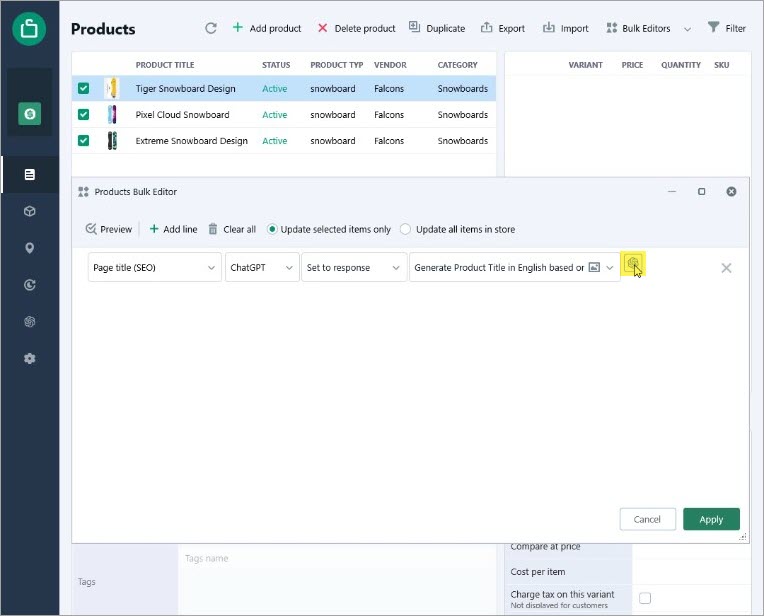Select the Pixel Cloud Snowboard title text
The image size is (764, 616).
(x=182, y=115)
